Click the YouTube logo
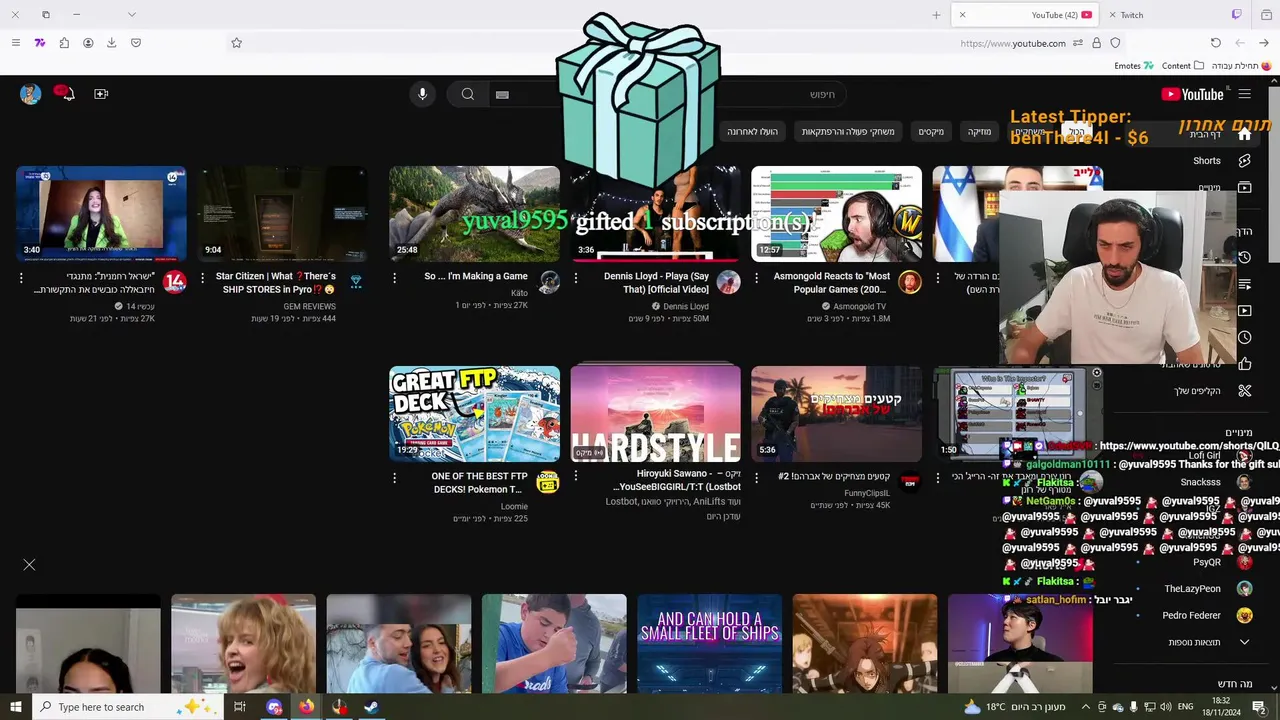The image size is (1280, 720). point(1193,94)
